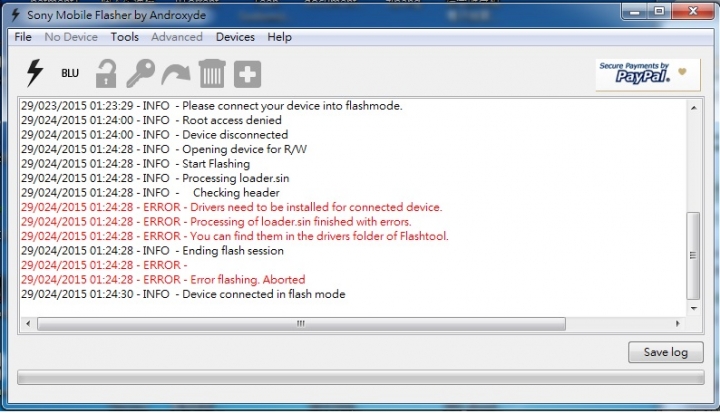The width and height of the screenshot is (720, 413).
Task: Click the horizontal scrollbar left arrow
Action: click(x=28, y=323)
